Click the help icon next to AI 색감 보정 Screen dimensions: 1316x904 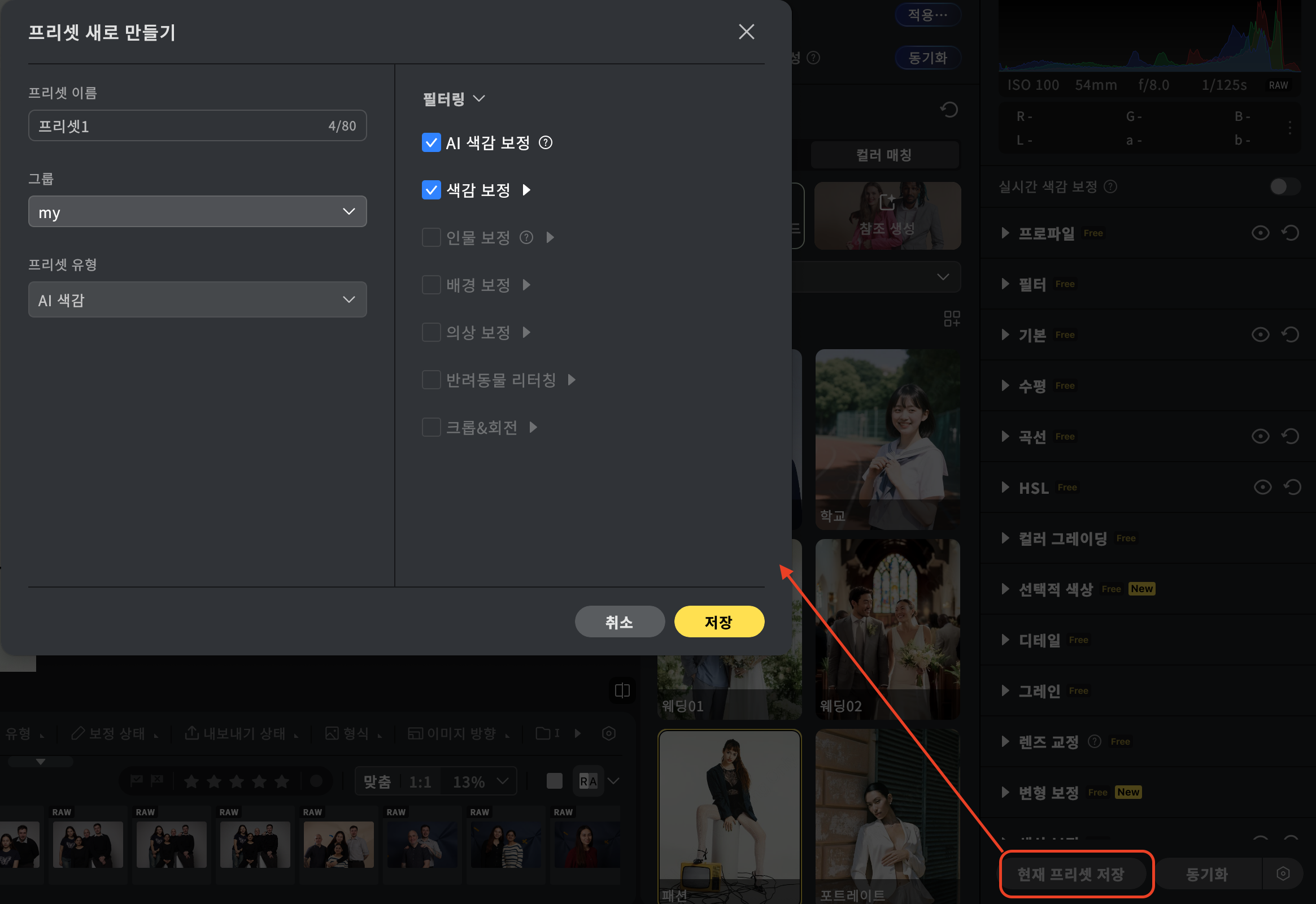[x=545, y=143]
